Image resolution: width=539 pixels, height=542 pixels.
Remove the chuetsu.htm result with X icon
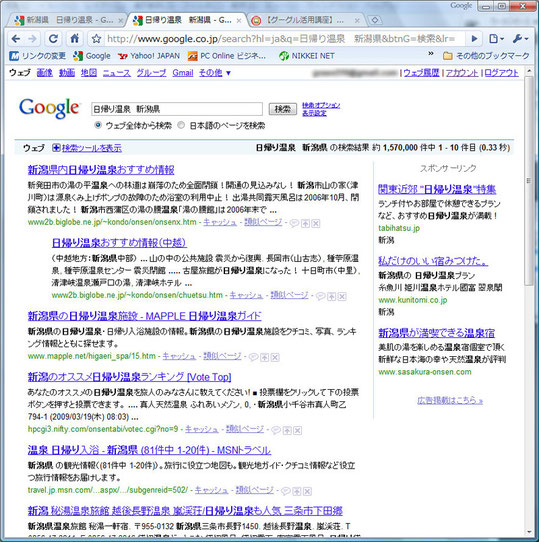point(342,296)
